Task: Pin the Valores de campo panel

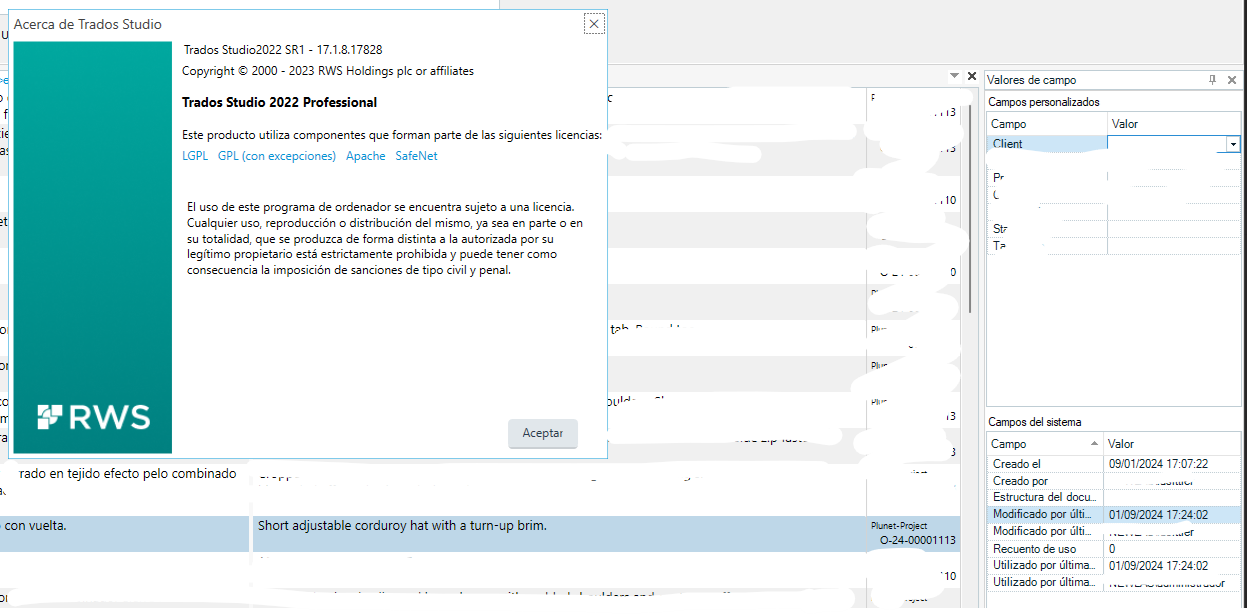Action: click(x=1213, y=79)
